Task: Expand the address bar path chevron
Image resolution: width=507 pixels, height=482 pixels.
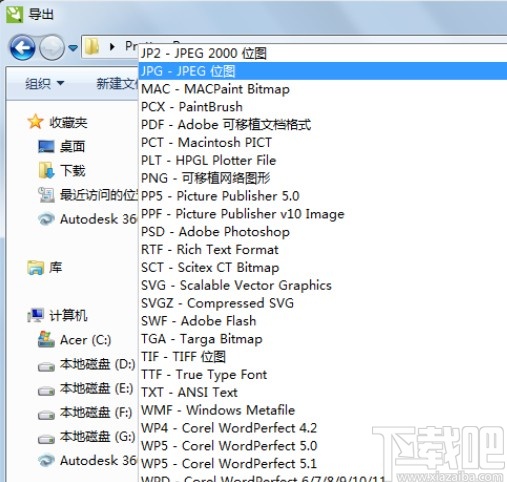Action: (x=112, y=47)
